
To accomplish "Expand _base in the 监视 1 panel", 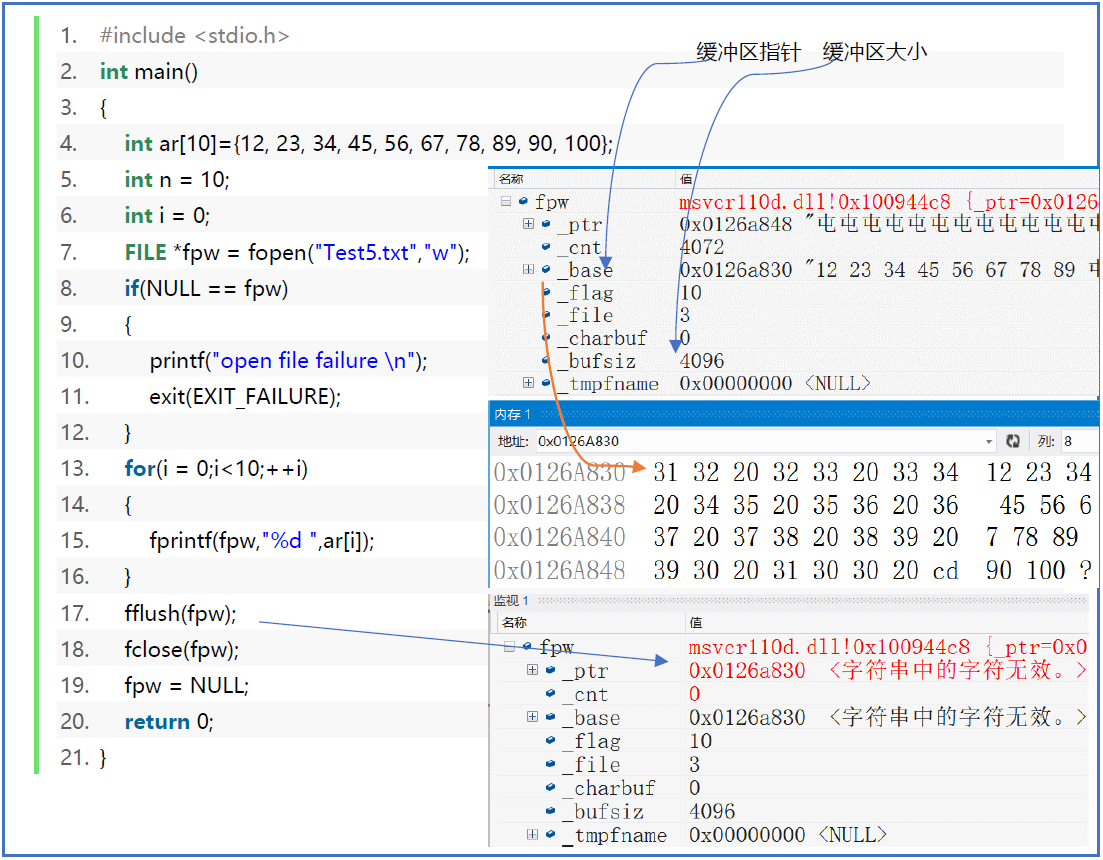I will point(532,717).
